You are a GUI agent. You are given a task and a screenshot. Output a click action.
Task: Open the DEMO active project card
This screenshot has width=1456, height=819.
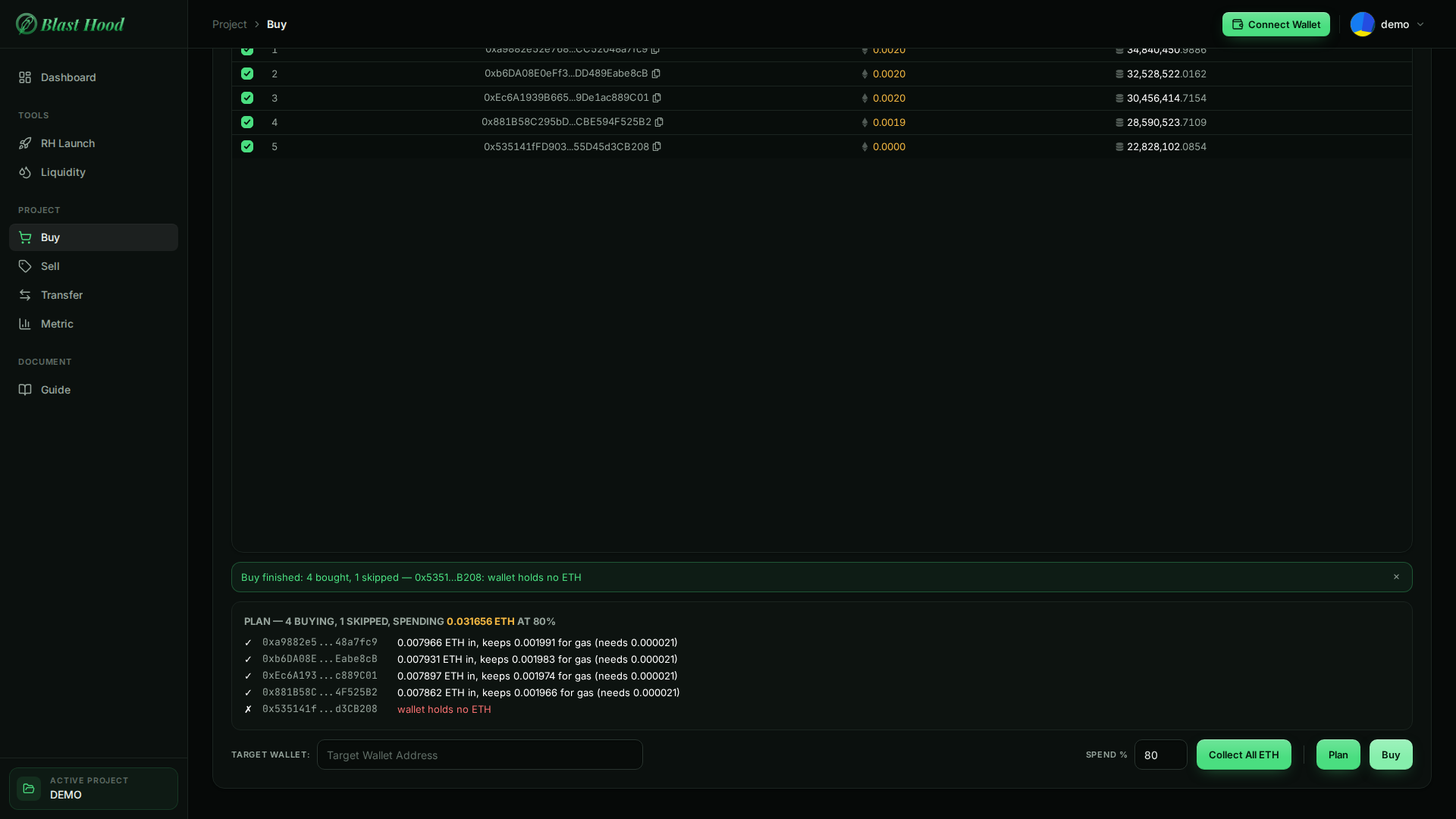click(x=93, y=789)
